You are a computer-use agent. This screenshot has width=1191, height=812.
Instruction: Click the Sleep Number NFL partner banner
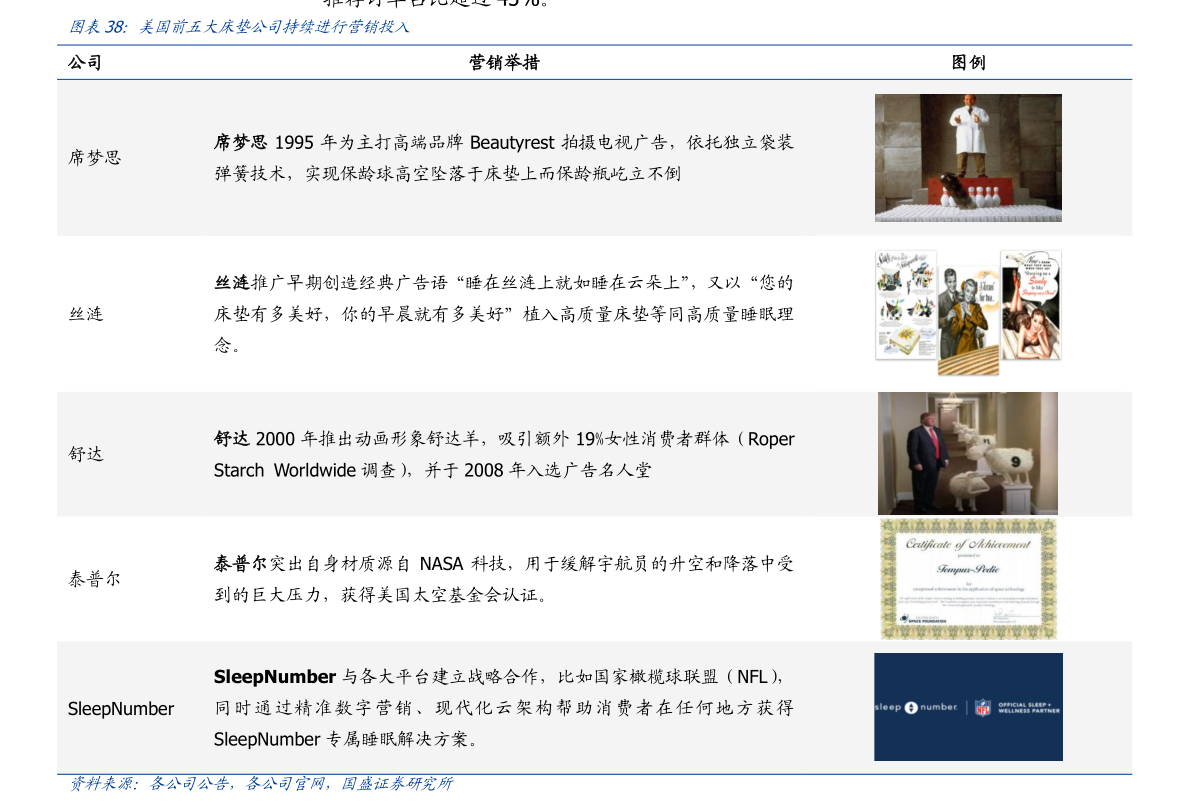968,707
